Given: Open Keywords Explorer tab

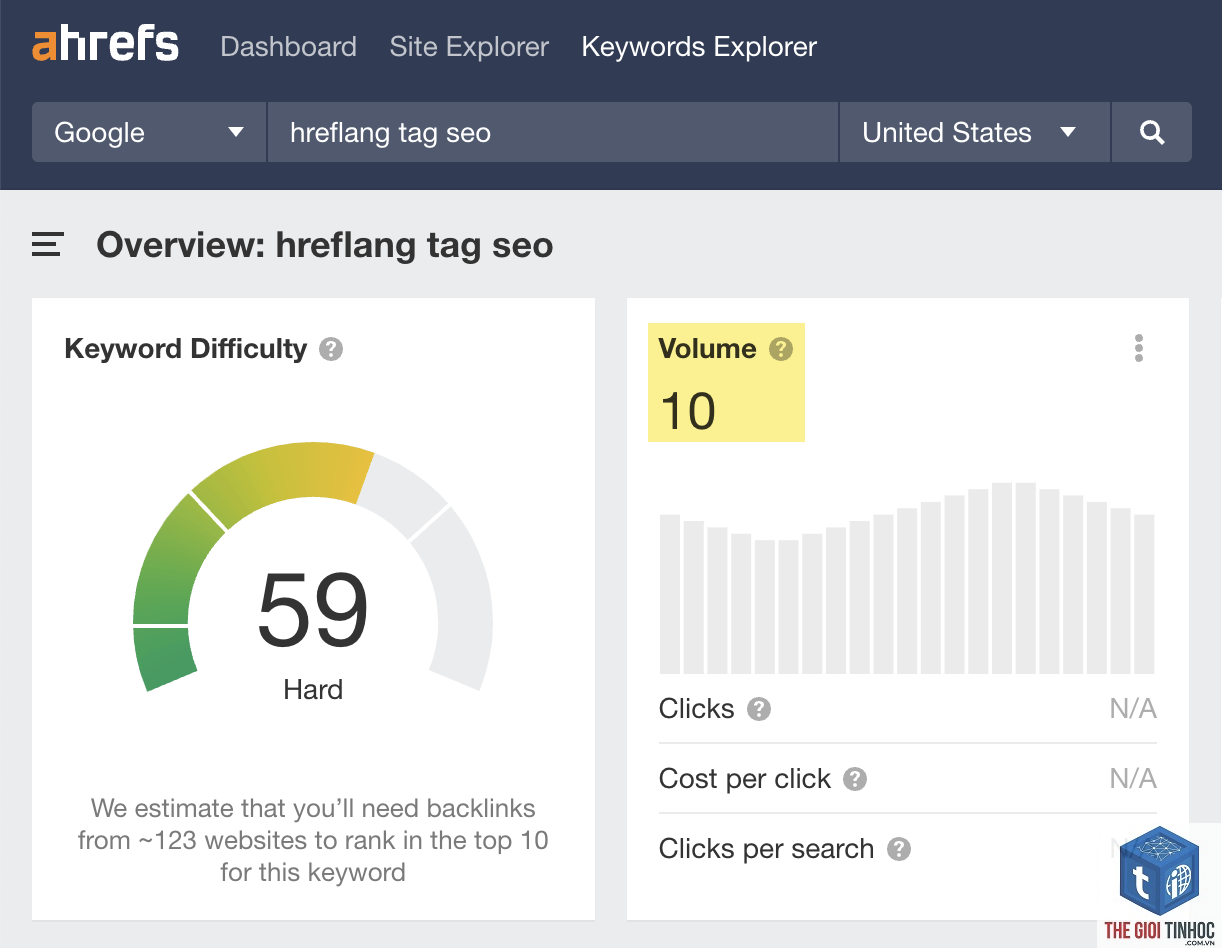Looking at the screenshot, I should coord(699,47).
